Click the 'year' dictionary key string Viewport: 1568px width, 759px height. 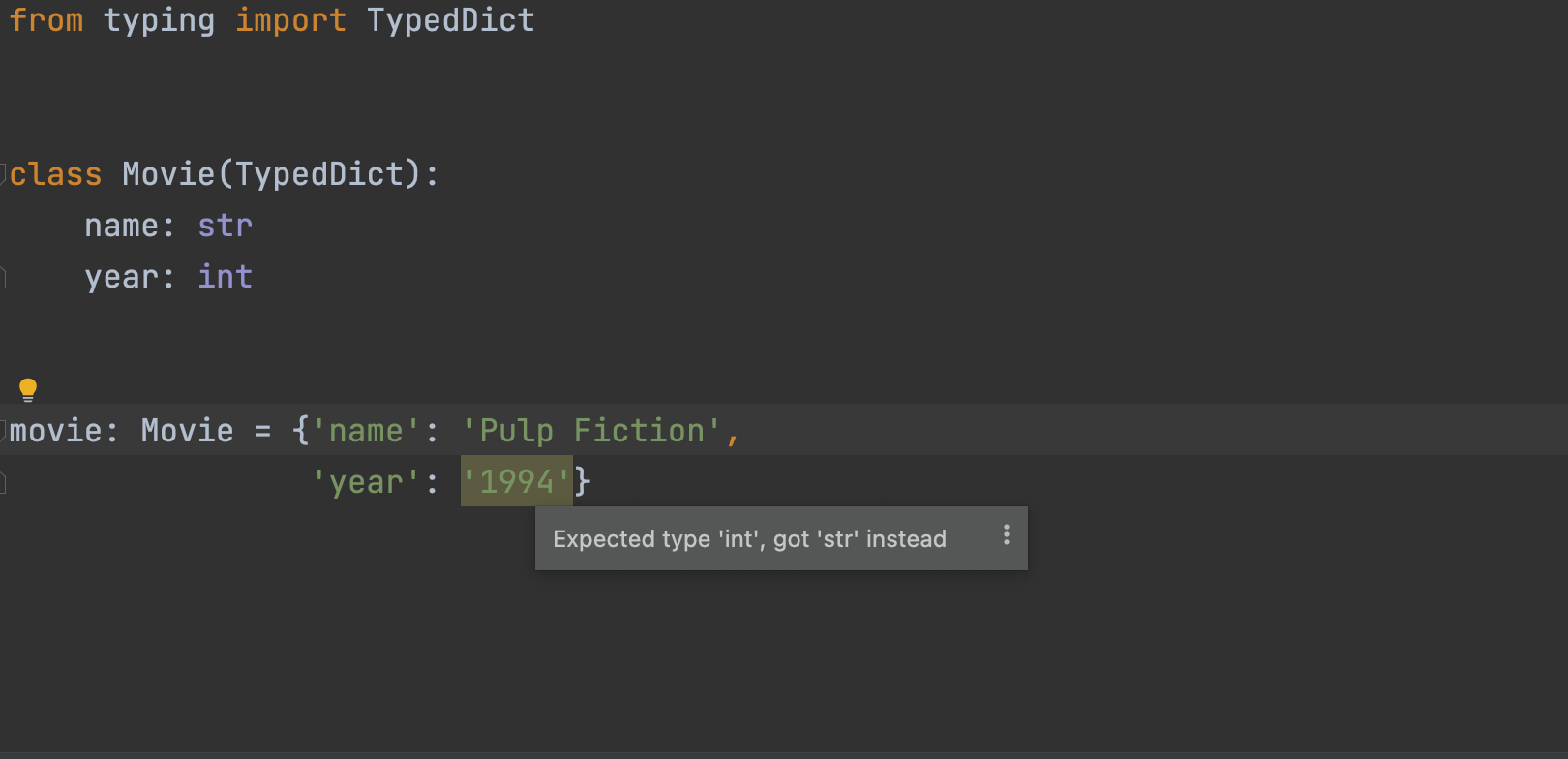coord(365,482)
